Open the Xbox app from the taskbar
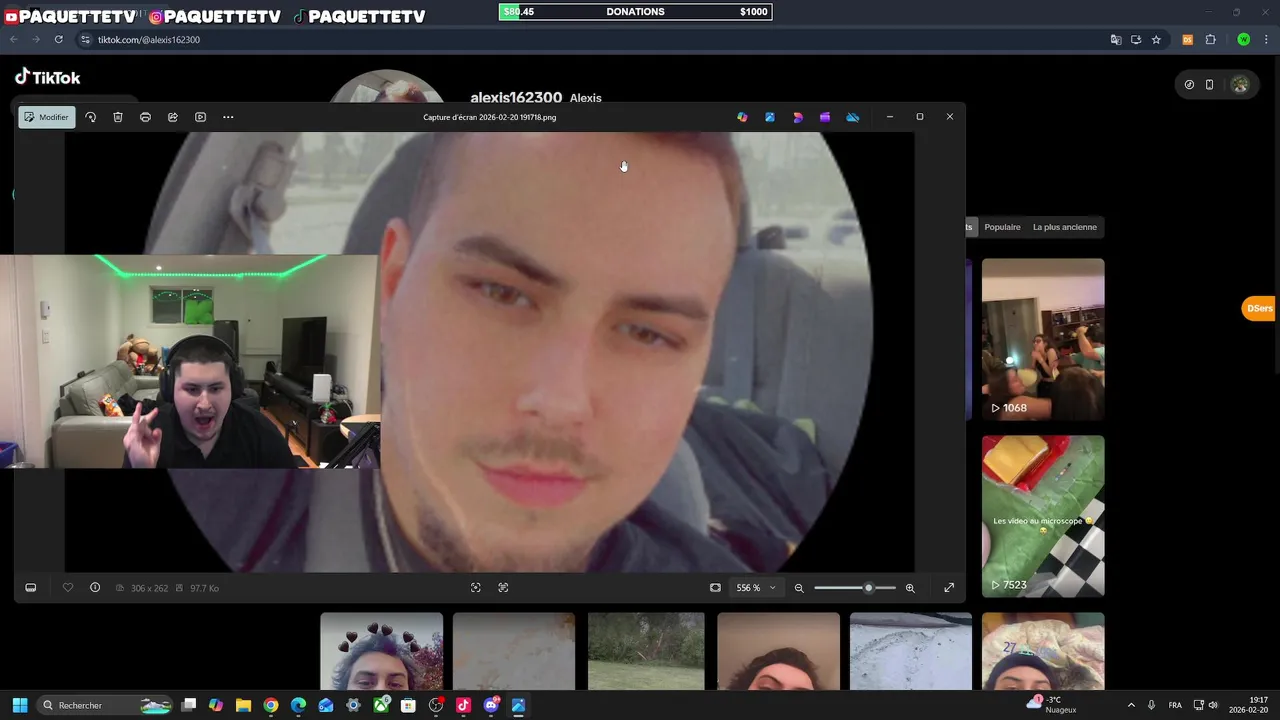 click(381, 705)
